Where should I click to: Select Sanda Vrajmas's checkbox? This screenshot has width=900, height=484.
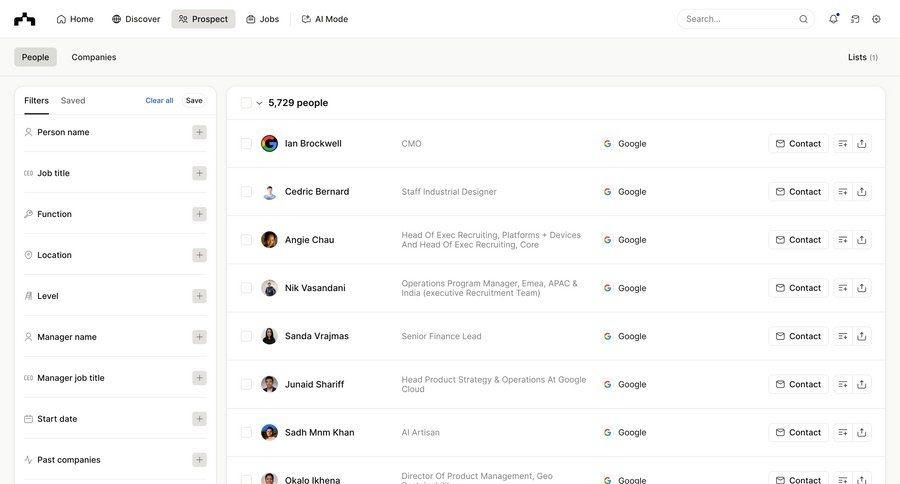pos(246,336)
